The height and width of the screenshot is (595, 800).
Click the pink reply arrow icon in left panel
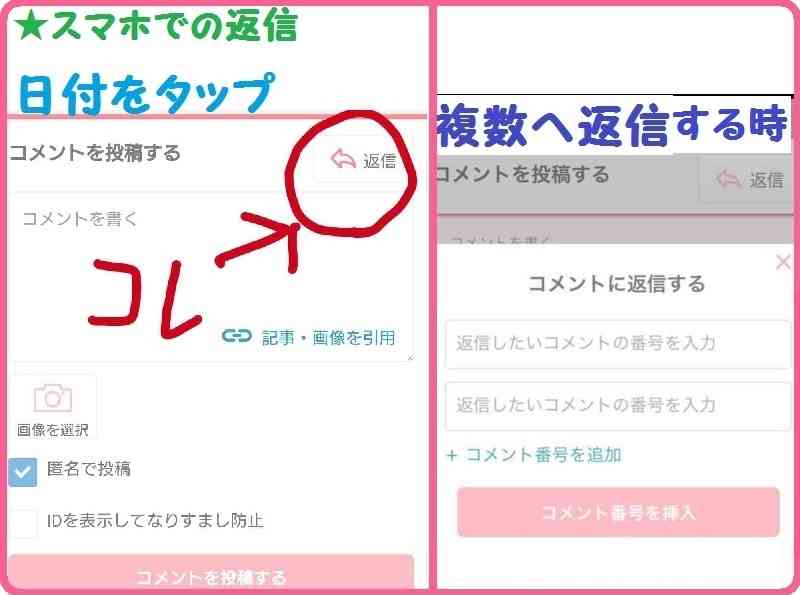343,159
